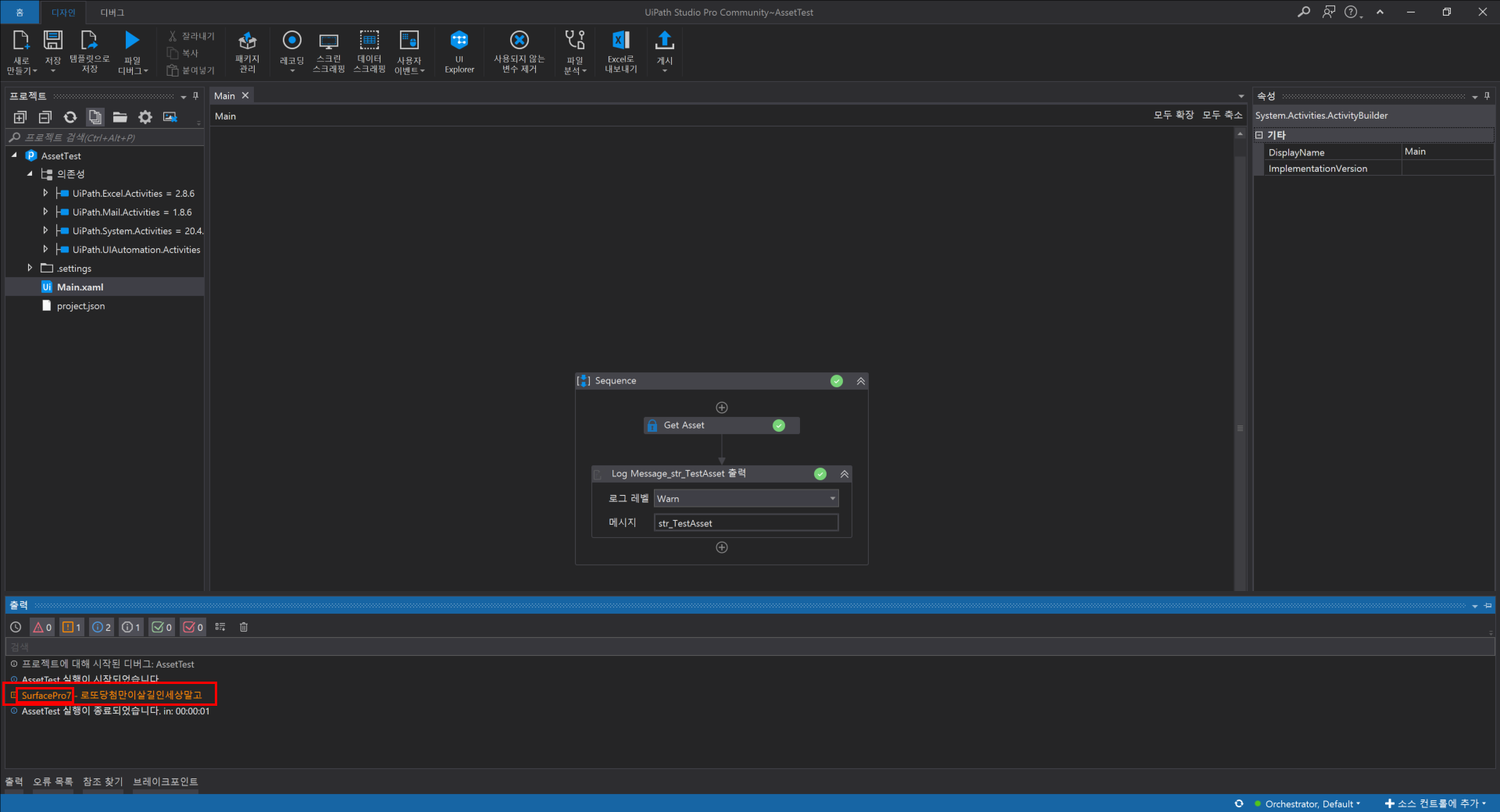Click project search field
Screen dimensions: 1500x812
point(105,137)
